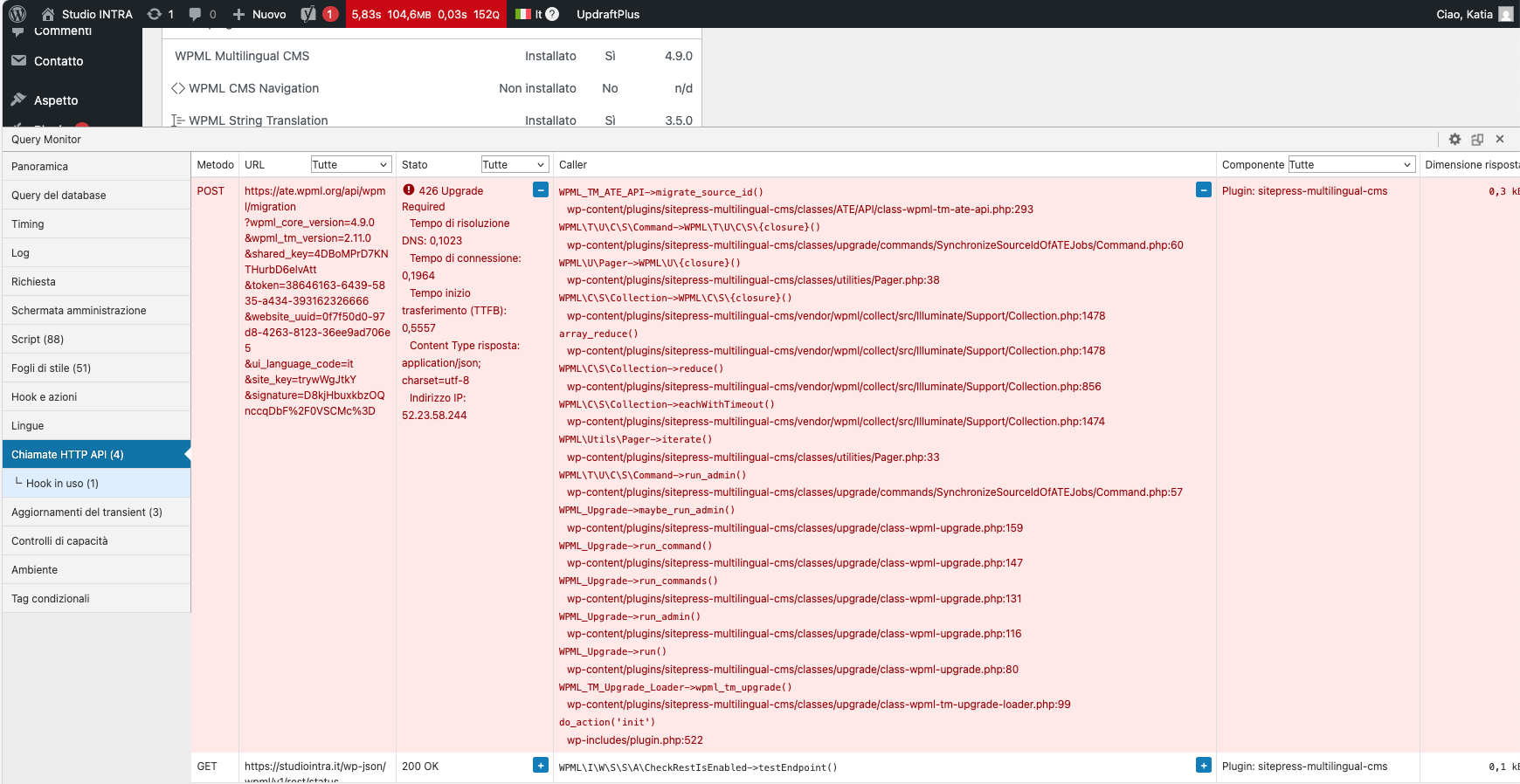Open the UpdraftPlus admin bar menu
The width and height of the screenshot is (1520, 784).
608,14
